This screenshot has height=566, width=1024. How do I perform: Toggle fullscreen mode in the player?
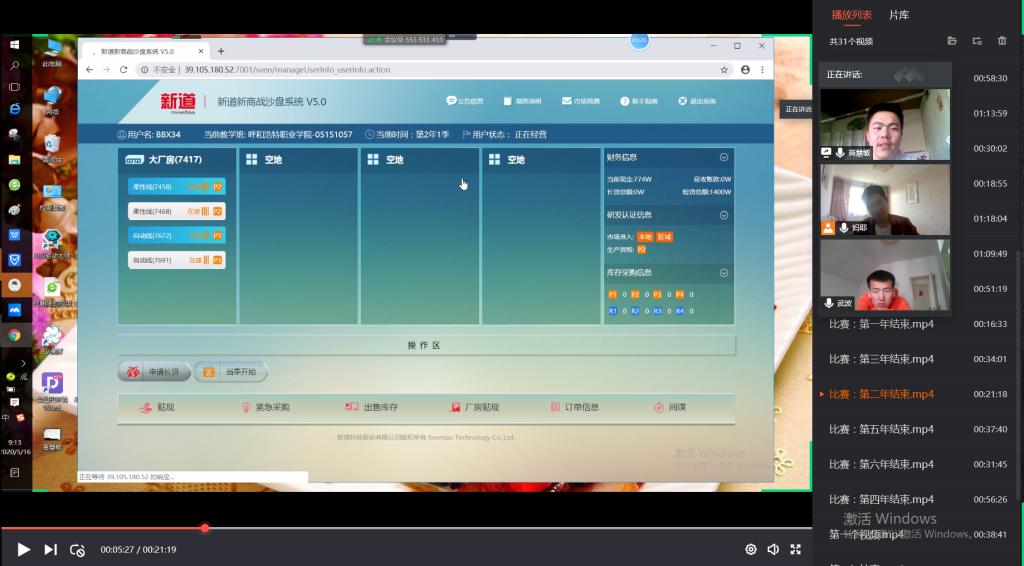[x=796, y=549]
